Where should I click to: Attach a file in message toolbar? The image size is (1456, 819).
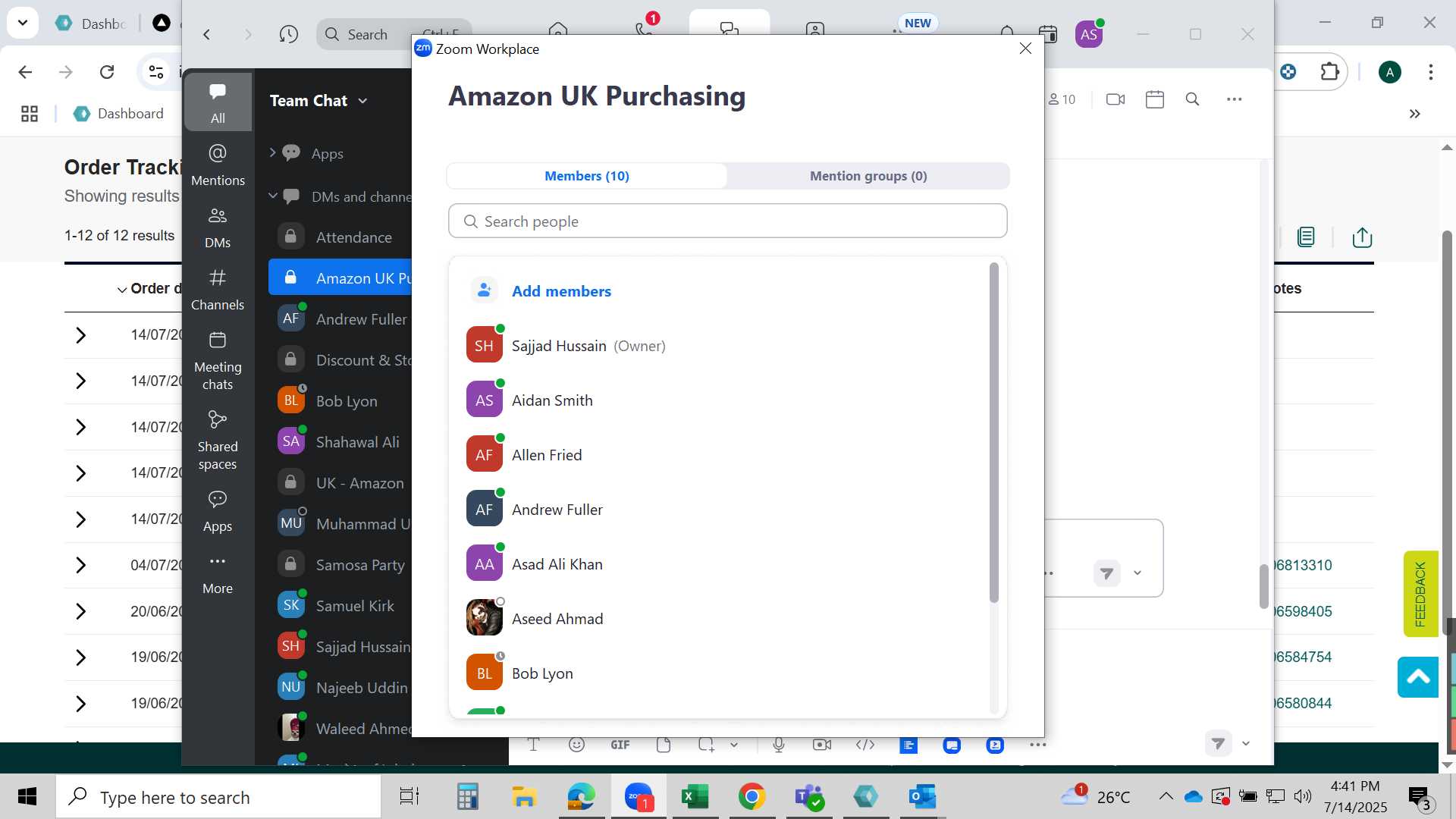[664, 745]
